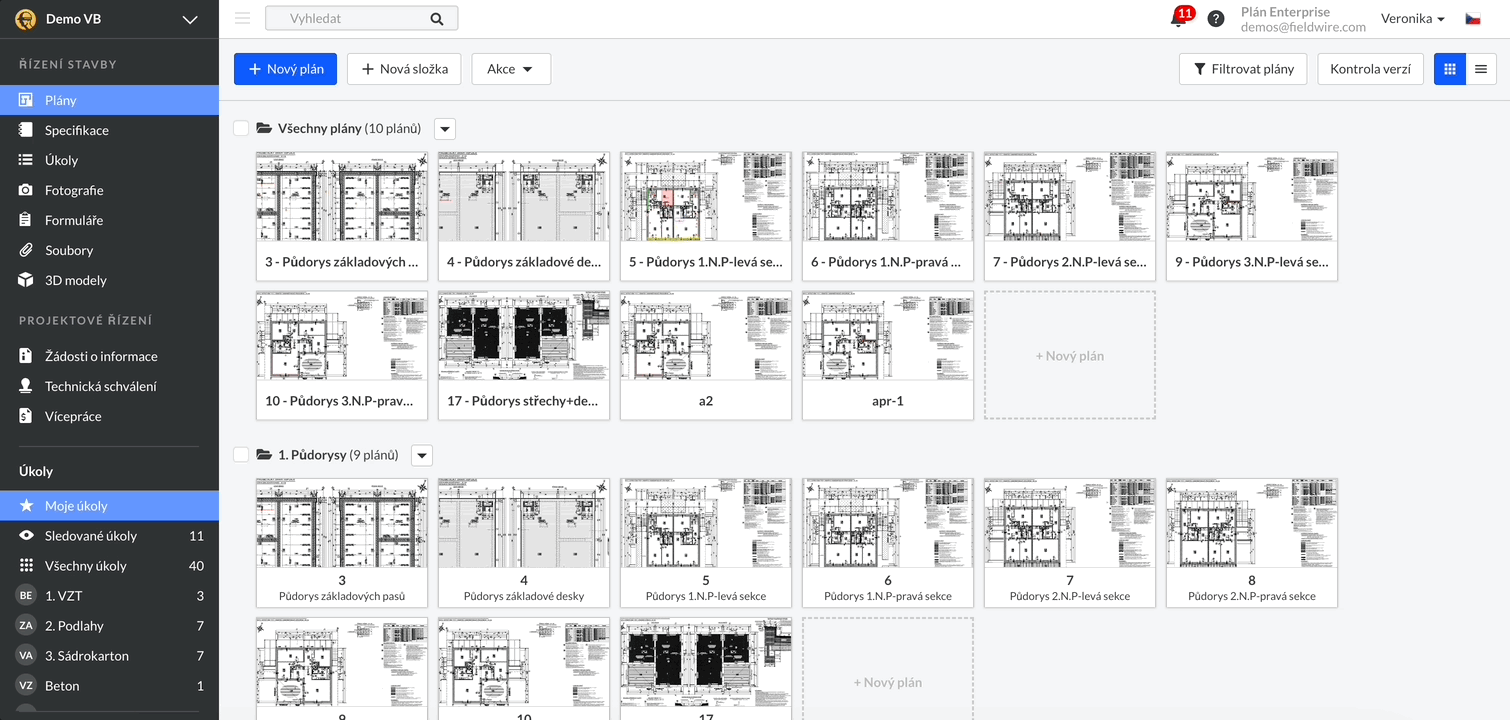This screenshot has height=720, width=1510.
Task: Expand the Akce dropdown
Action: pyautogui.click(x=510, y=69)
